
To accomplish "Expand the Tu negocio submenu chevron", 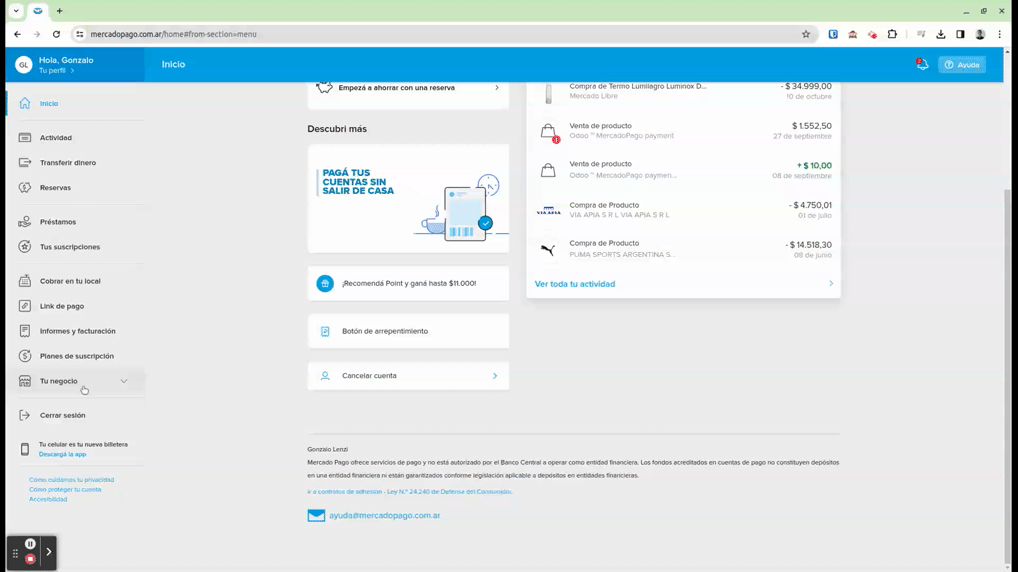I will (x=124, y=381).
